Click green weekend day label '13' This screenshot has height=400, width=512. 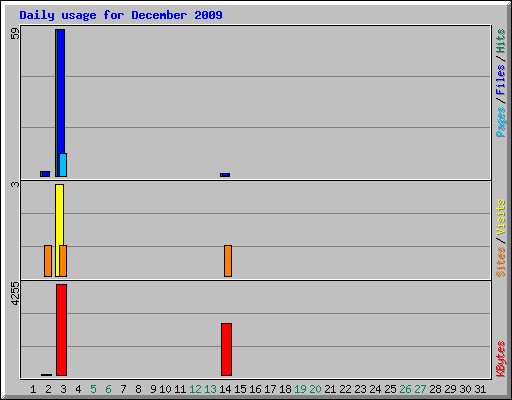[x=210, y=389]
